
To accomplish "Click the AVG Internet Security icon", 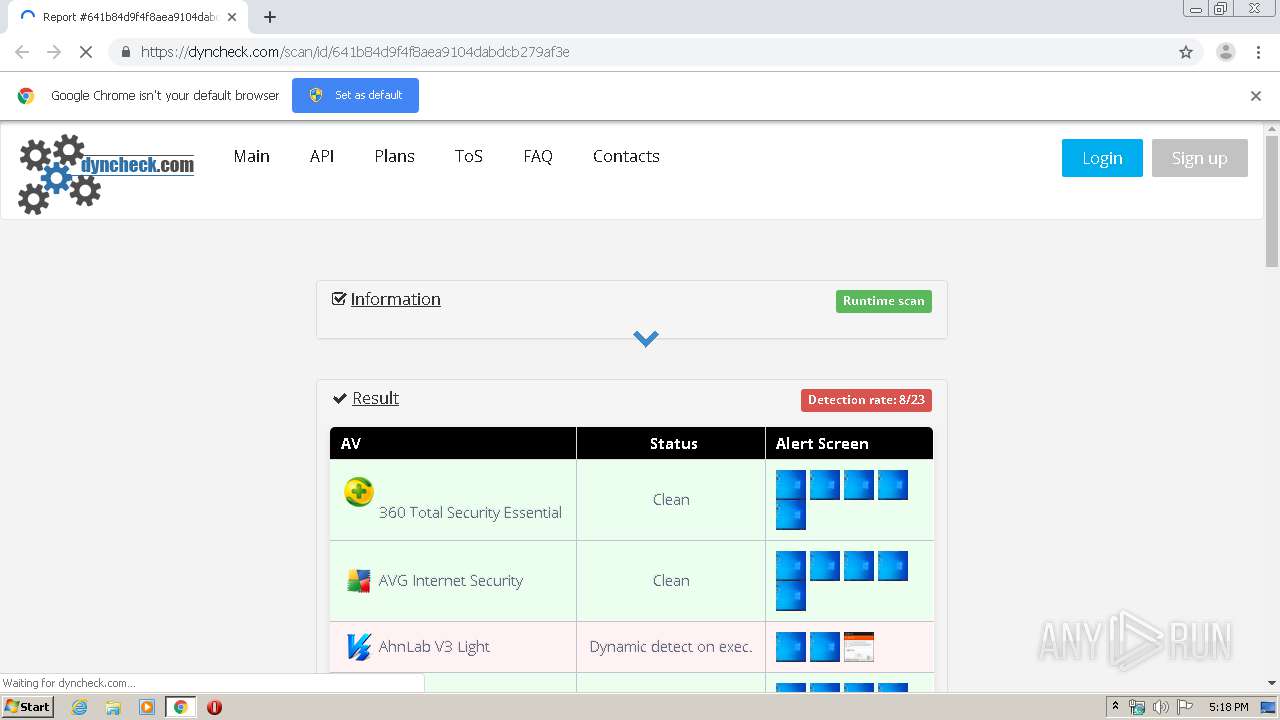I will [x=359, y=581].
